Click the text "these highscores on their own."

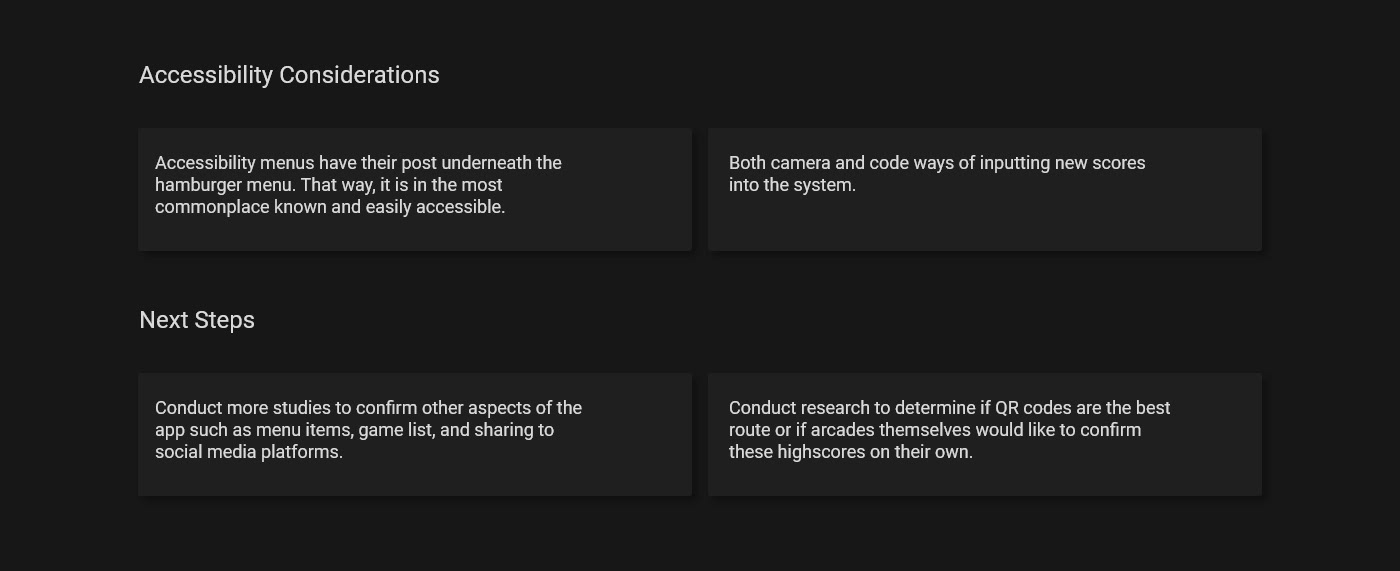point(850,452)
